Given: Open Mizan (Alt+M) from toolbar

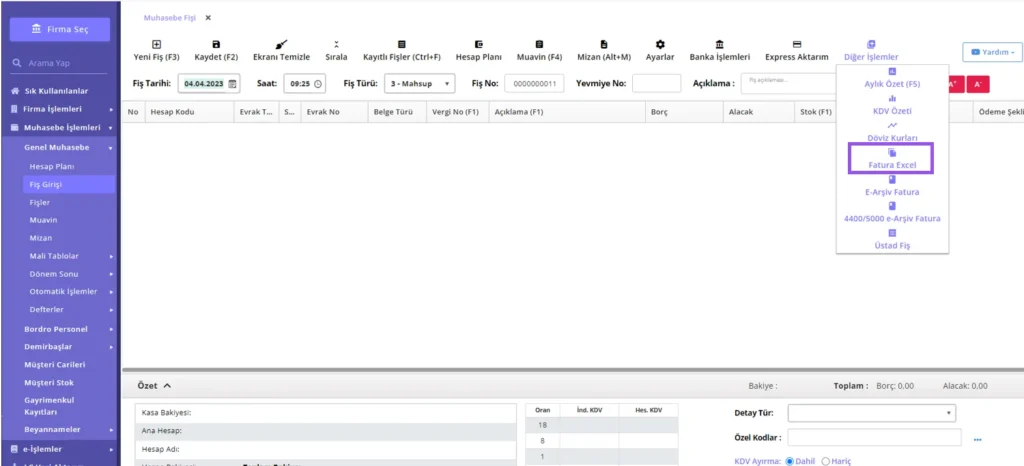Looking at the screenshot, I should tap(603, 44).
